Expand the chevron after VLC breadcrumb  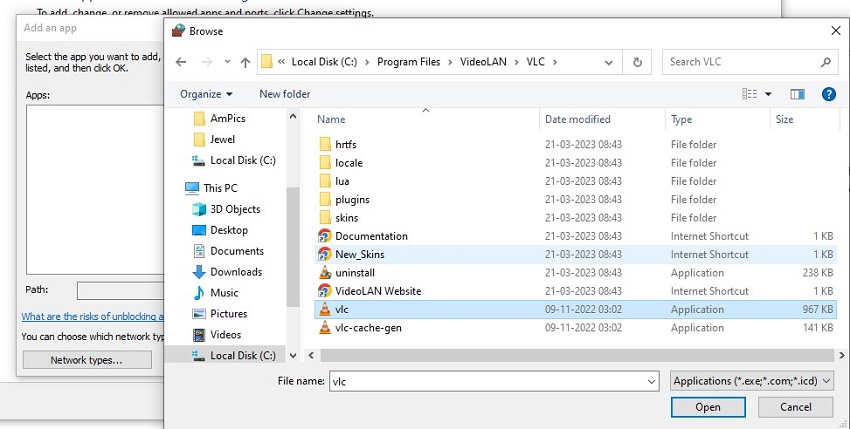[555, 62]
